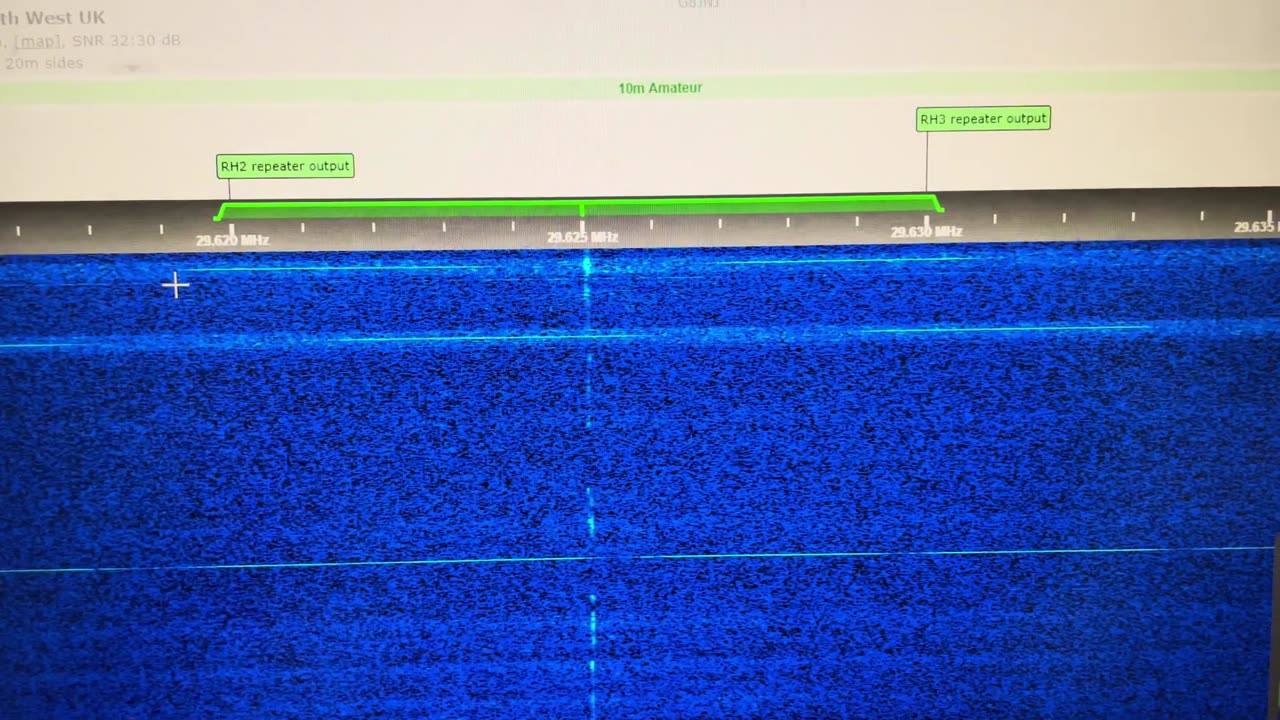The image size is (1280, 720).
Task: Click the passband right edge handle
Action: 936,204
